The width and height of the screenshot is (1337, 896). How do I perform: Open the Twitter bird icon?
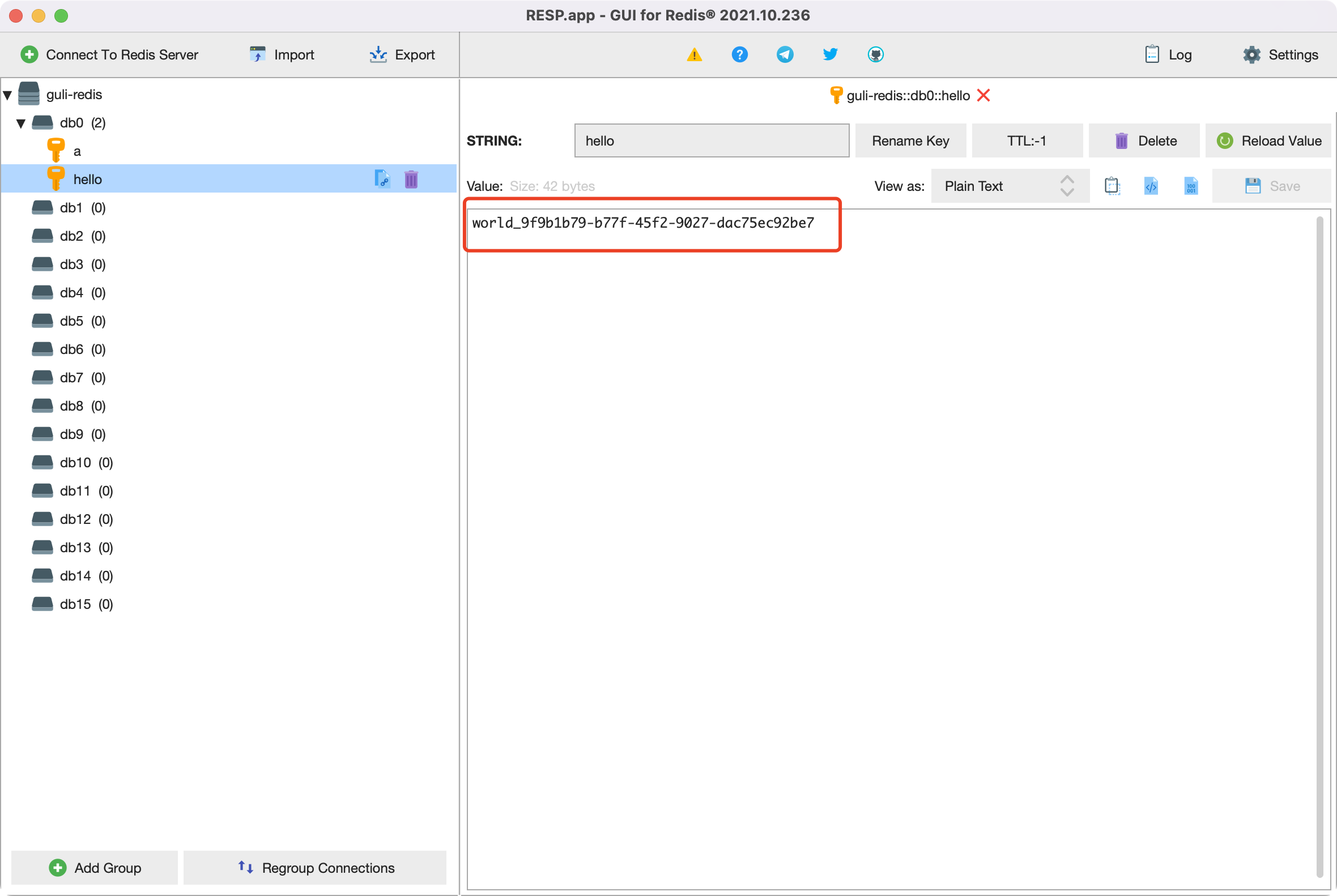[x=830, y=55]
